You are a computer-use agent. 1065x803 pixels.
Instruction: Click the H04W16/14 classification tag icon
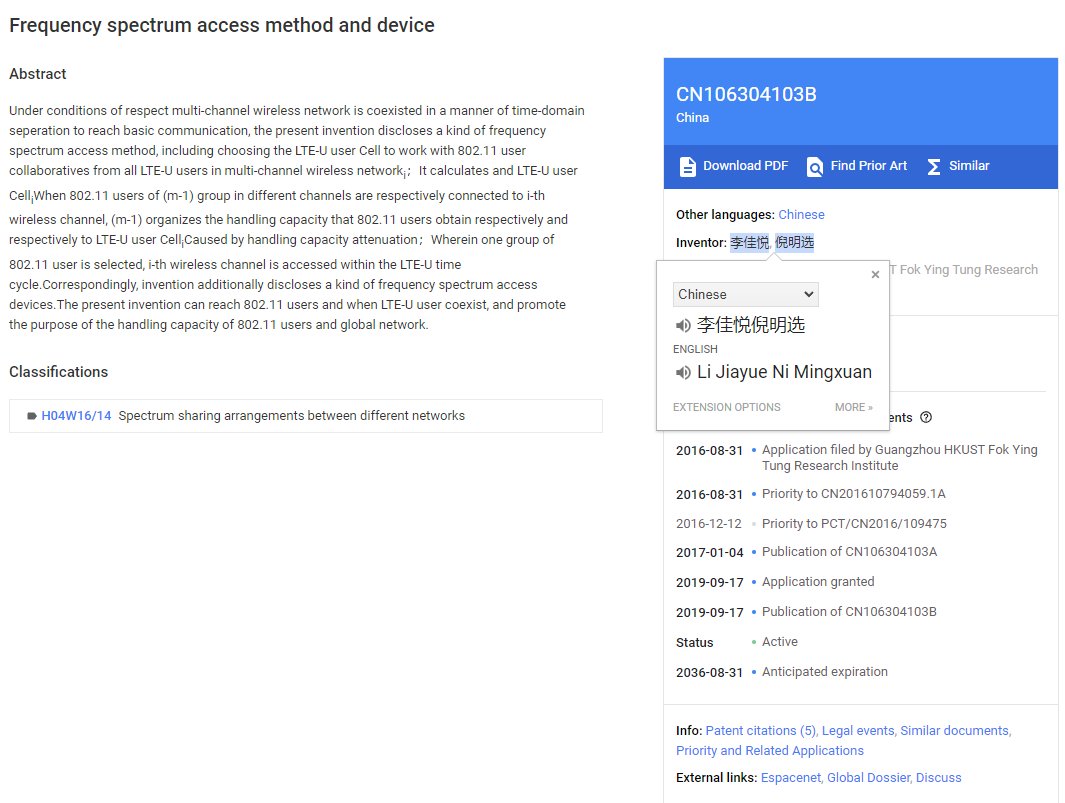pos(31,416)
